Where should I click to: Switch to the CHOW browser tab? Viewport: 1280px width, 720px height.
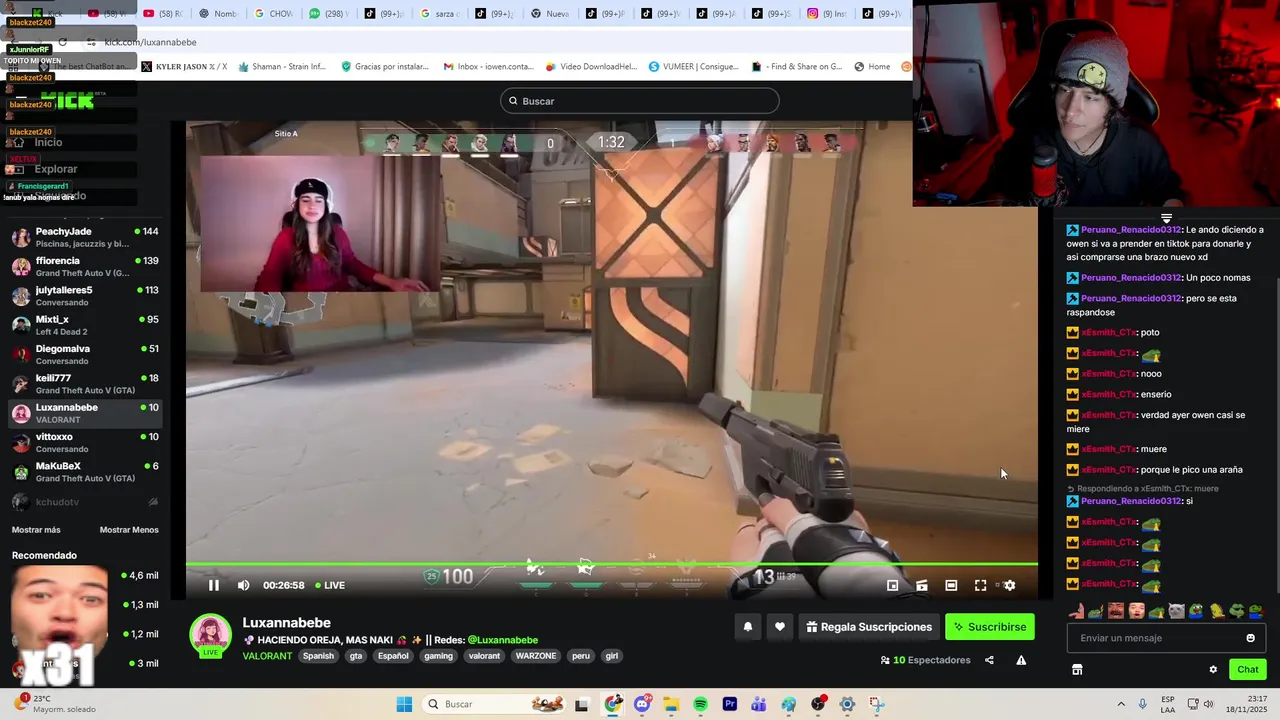point(273,14)
